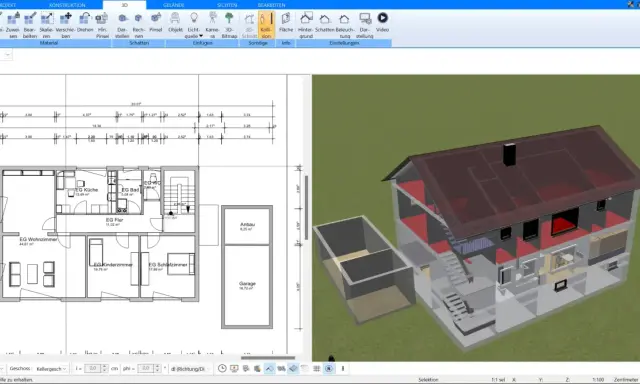This screenshot has height=384, width=640.
Task: Click the clock icon in bottom toolbar
Action: [x=222, y=368]
